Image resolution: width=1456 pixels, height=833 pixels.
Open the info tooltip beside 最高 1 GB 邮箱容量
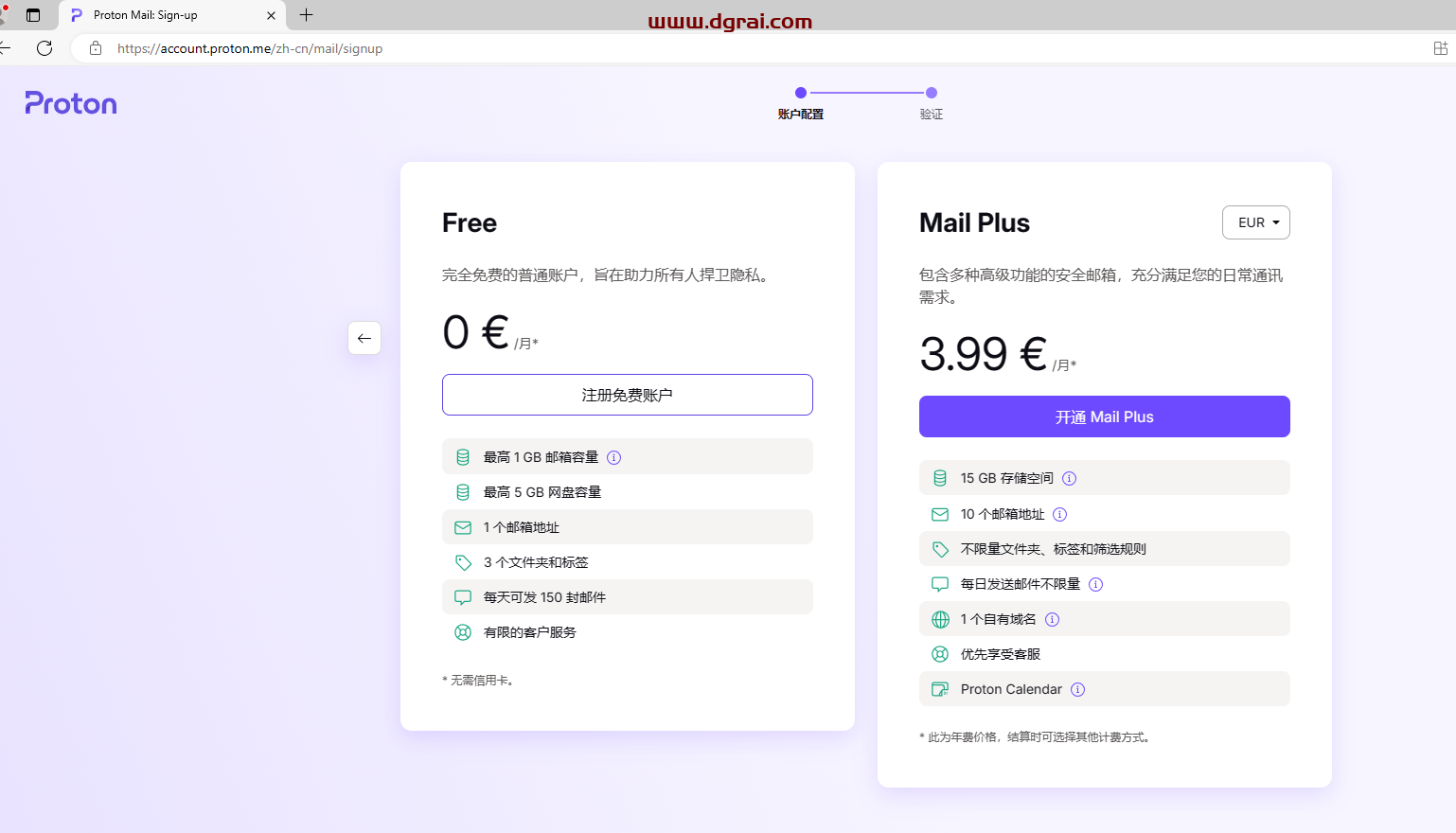tap(614, 456)
